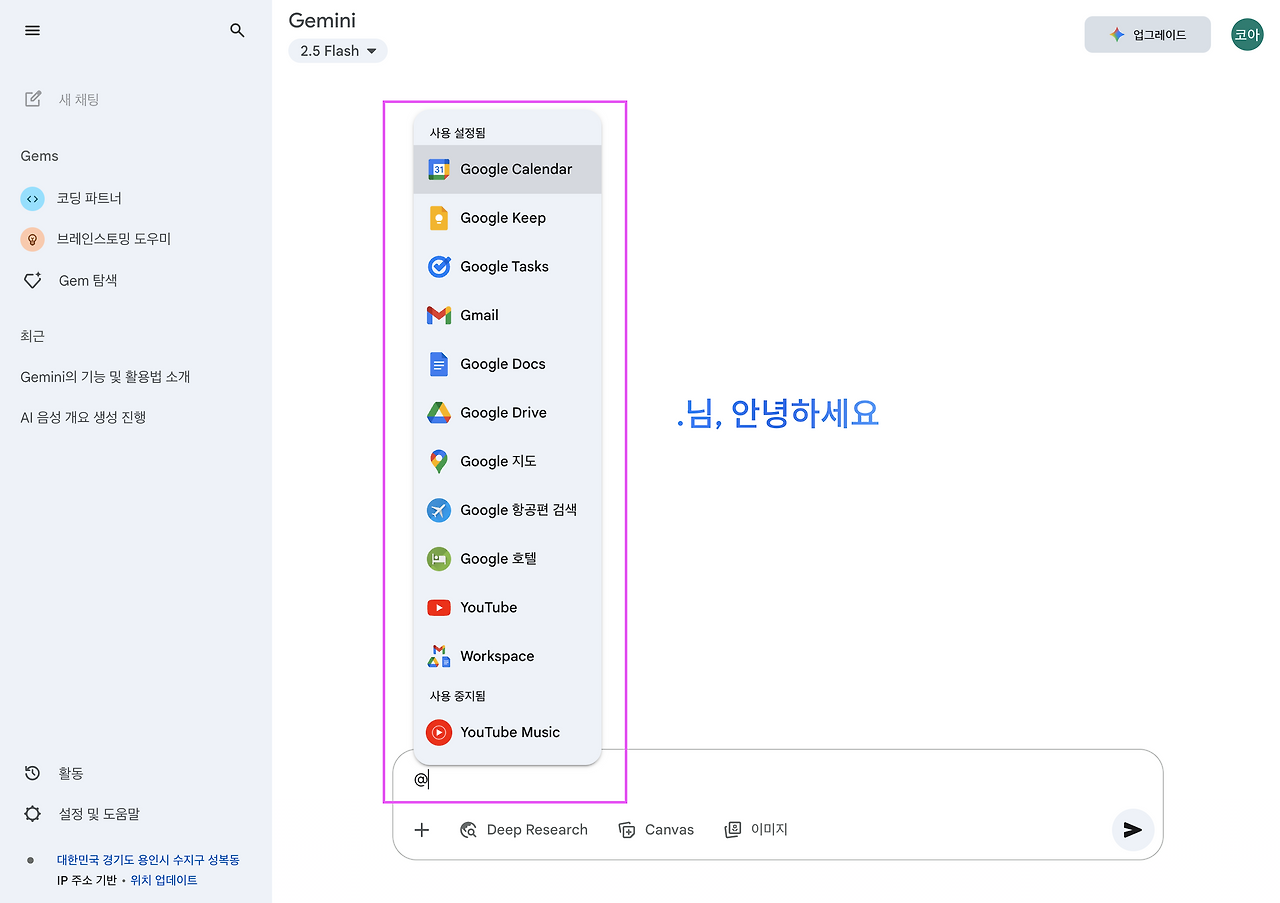Expand the 2.5 Flash model dropdown
The image size is (1280, 903).
click(x=338, y=51)
